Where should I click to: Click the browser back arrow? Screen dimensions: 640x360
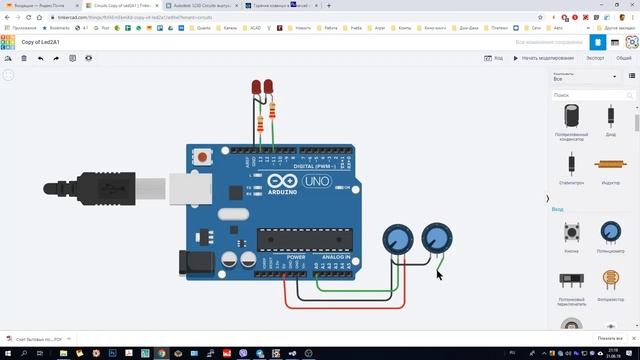coord(7,18)
